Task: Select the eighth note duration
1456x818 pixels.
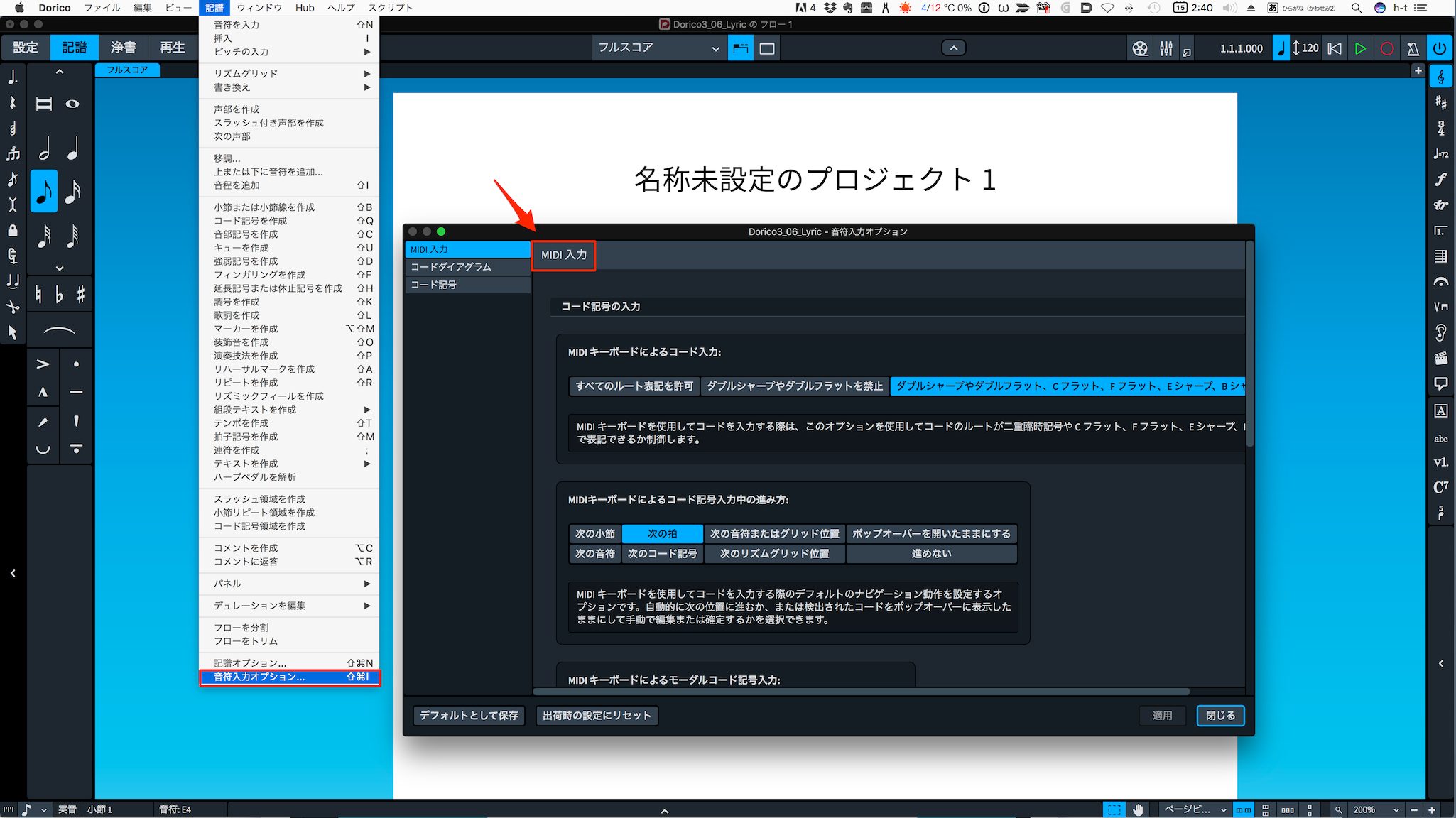Action: (44, 192)
